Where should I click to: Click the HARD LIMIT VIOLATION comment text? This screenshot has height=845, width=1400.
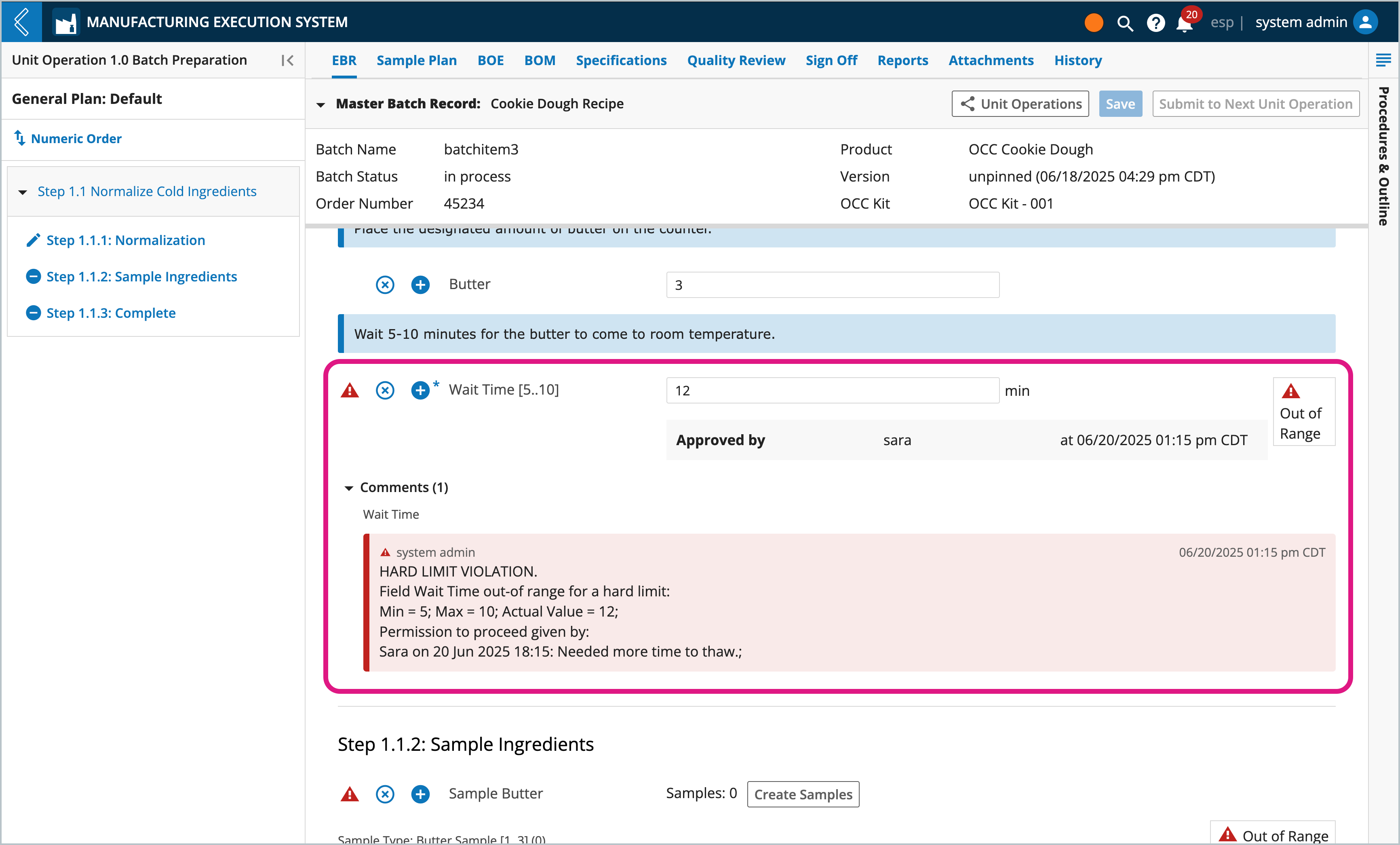pyautogui.click(x=458, y=572)
